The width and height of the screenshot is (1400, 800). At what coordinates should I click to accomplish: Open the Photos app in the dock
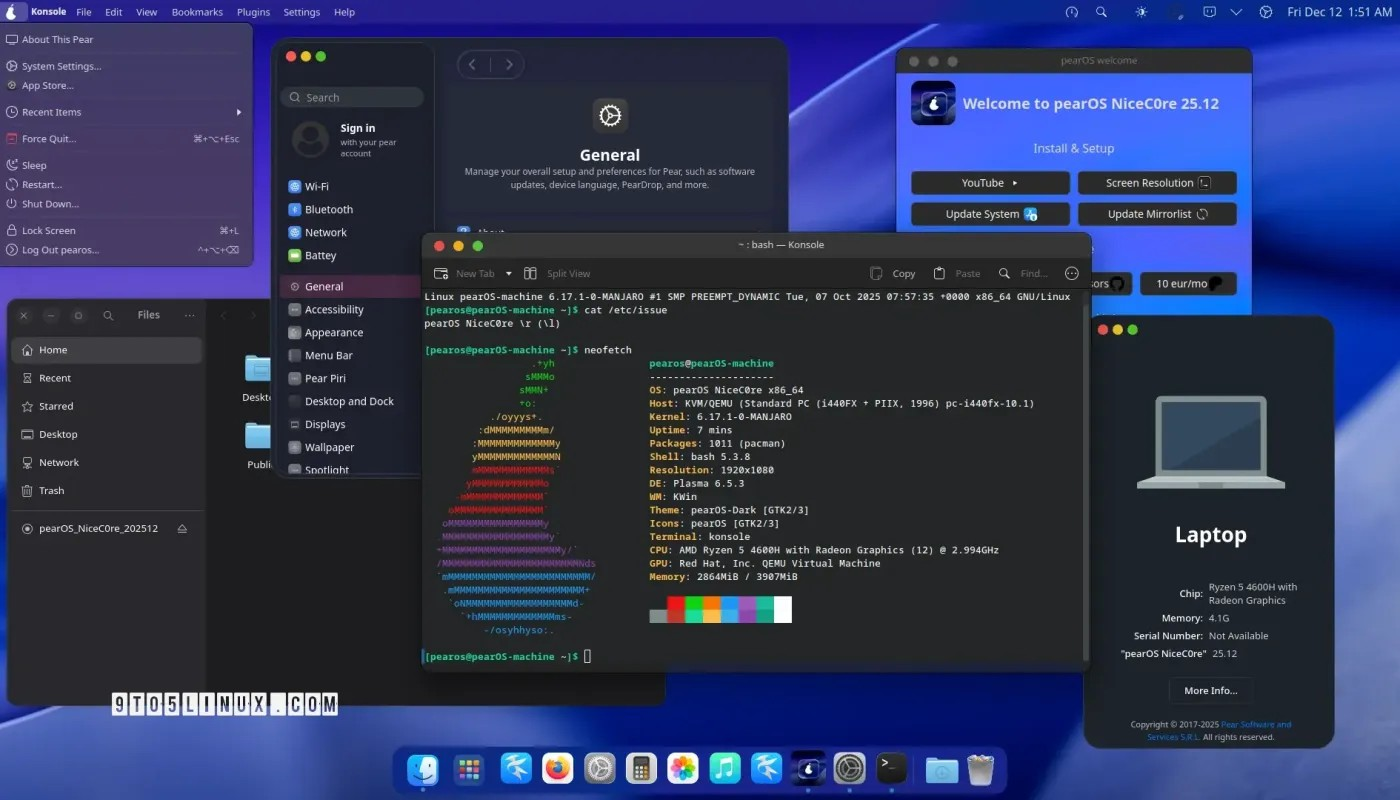point(683,768)
